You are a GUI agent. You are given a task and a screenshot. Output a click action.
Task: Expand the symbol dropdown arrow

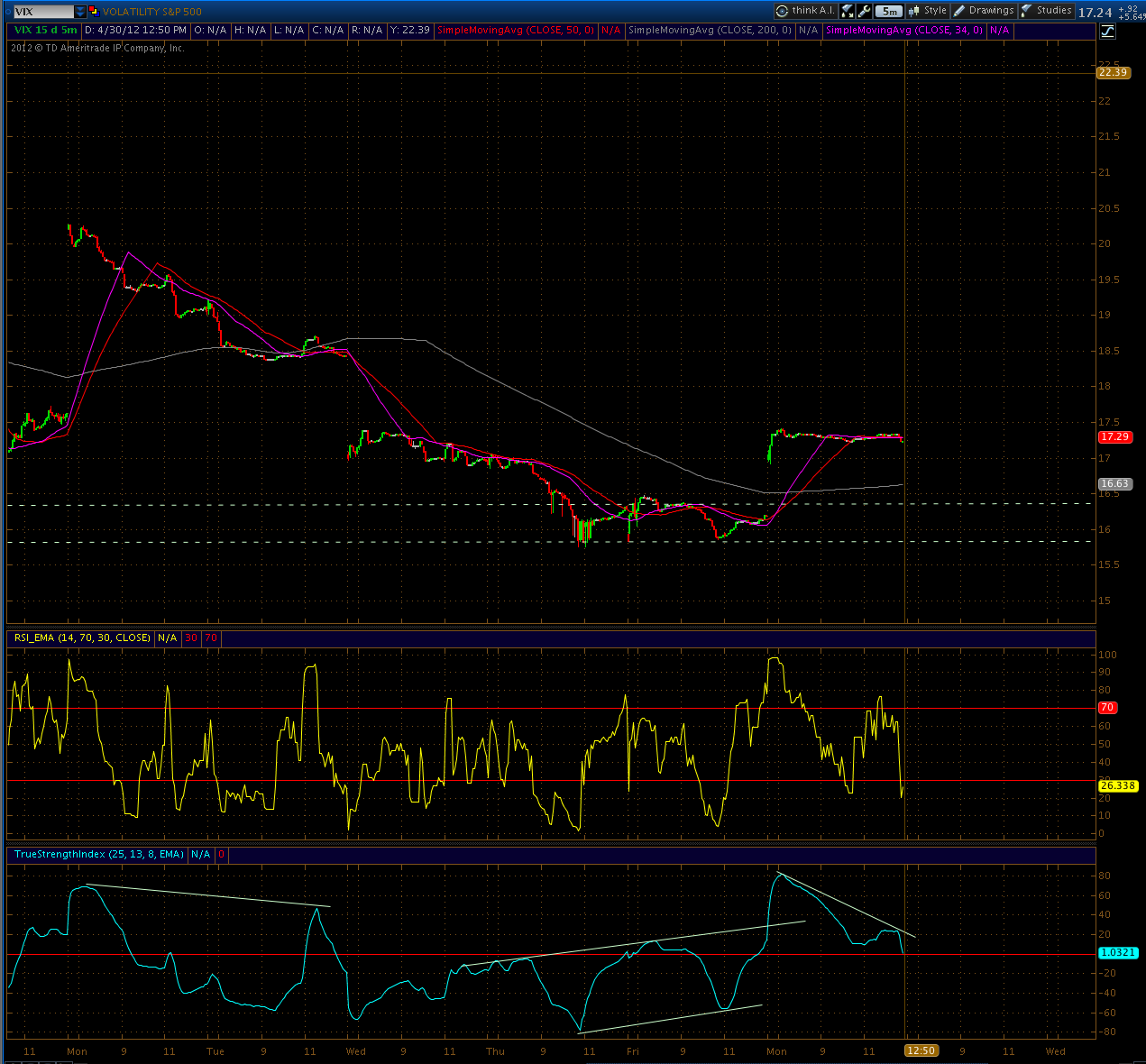point(80,12)
